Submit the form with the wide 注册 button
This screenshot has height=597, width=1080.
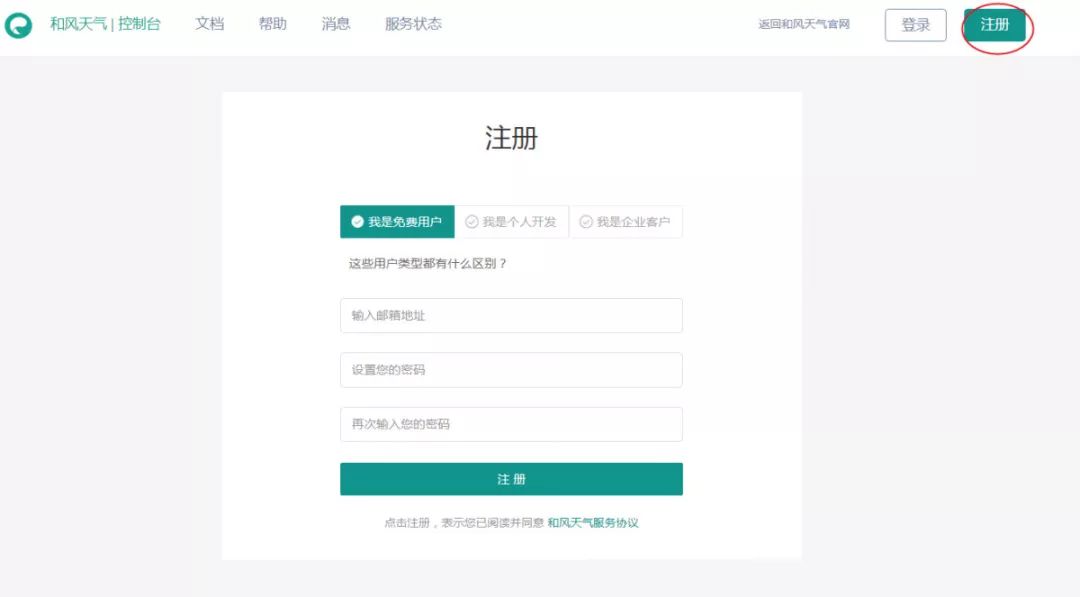511,479
